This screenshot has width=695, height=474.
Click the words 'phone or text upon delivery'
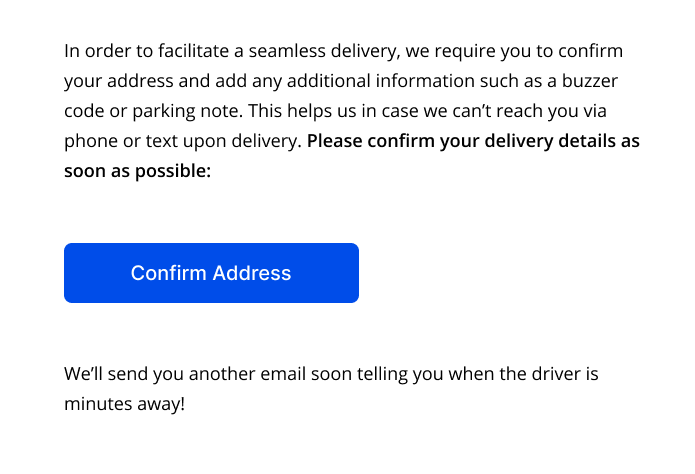tap(181, 141)
